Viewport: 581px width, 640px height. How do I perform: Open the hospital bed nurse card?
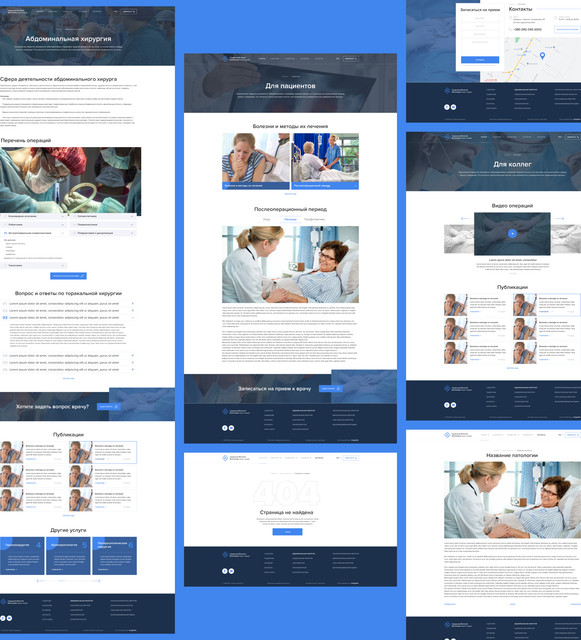[x=325, y=161]
